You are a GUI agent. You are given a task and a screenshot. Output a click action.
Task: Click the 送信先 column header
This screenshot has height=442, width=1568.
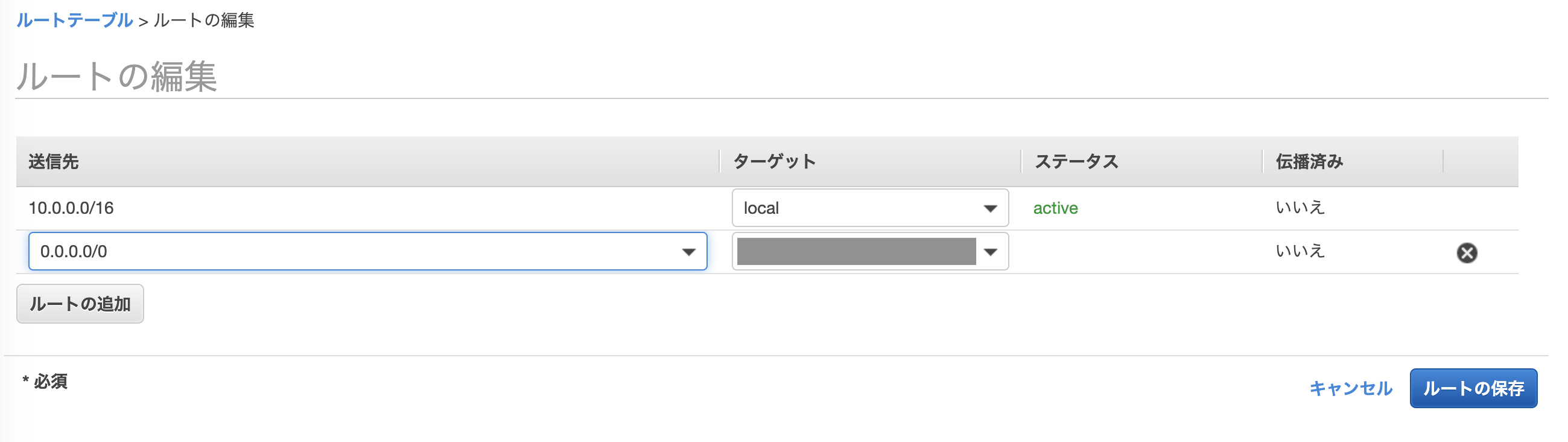click(55, 162)
